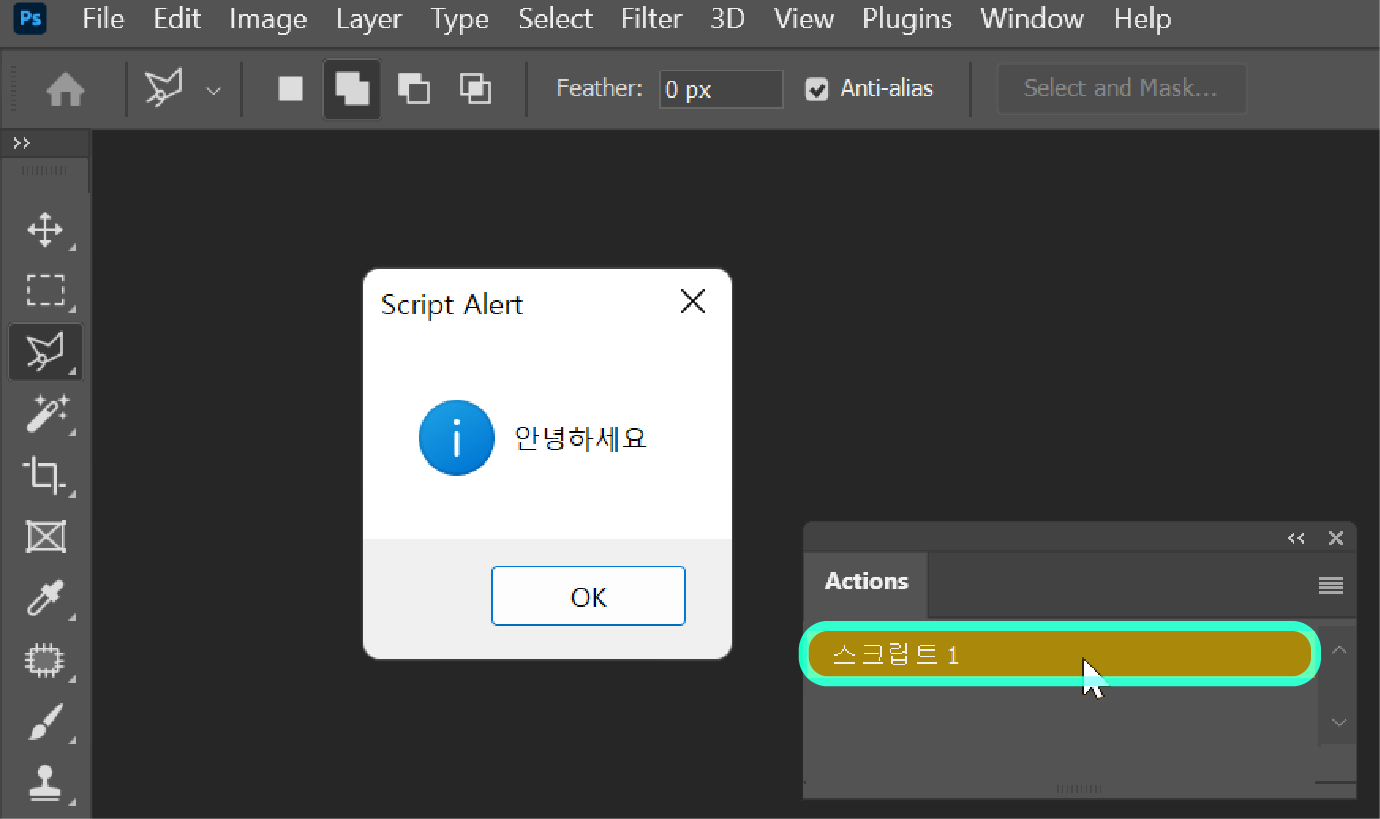Run the 스크립트 1 action button
Image resolution: width=1380 pixels, height=819 pixels.
coord(1059,654)
